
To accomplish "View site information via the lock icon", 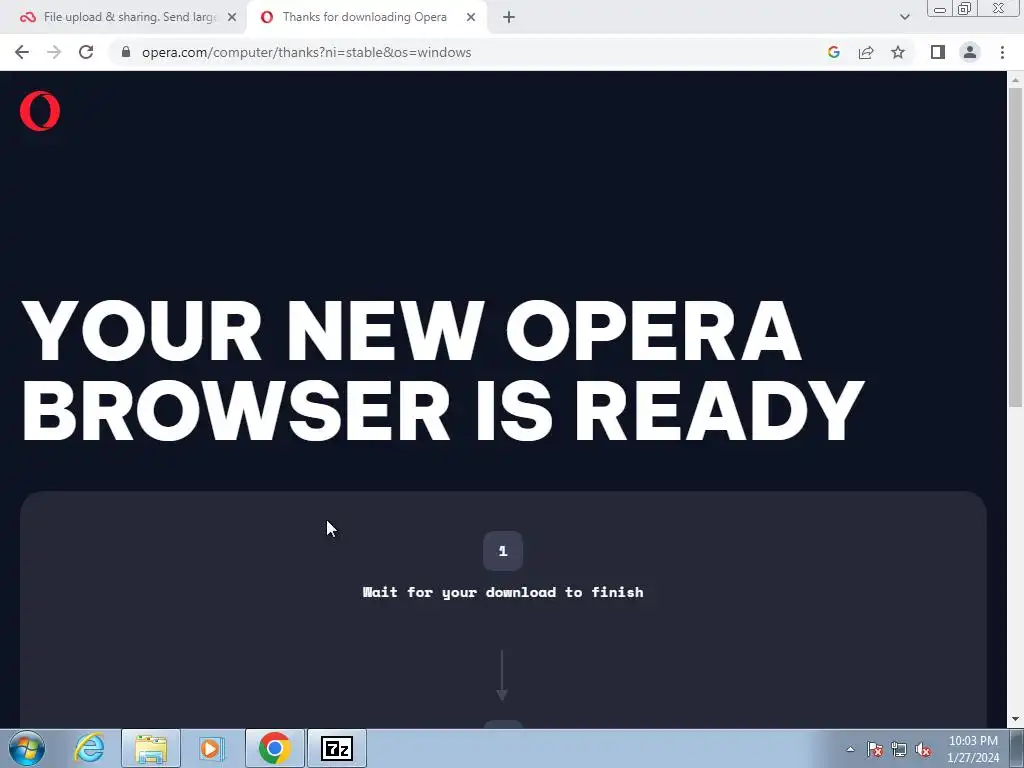I will coord(126,52).
